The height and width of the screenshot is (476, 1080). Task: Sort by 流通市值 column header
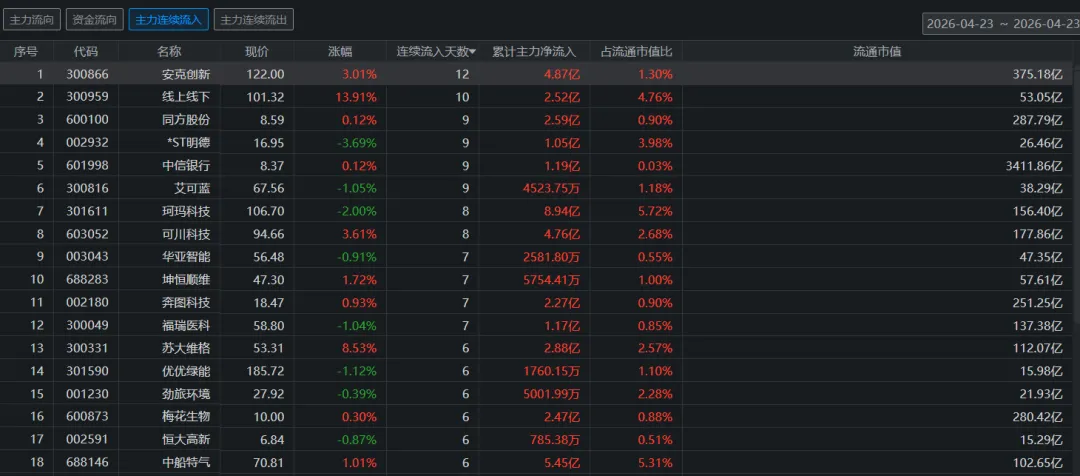pos(877,52)
